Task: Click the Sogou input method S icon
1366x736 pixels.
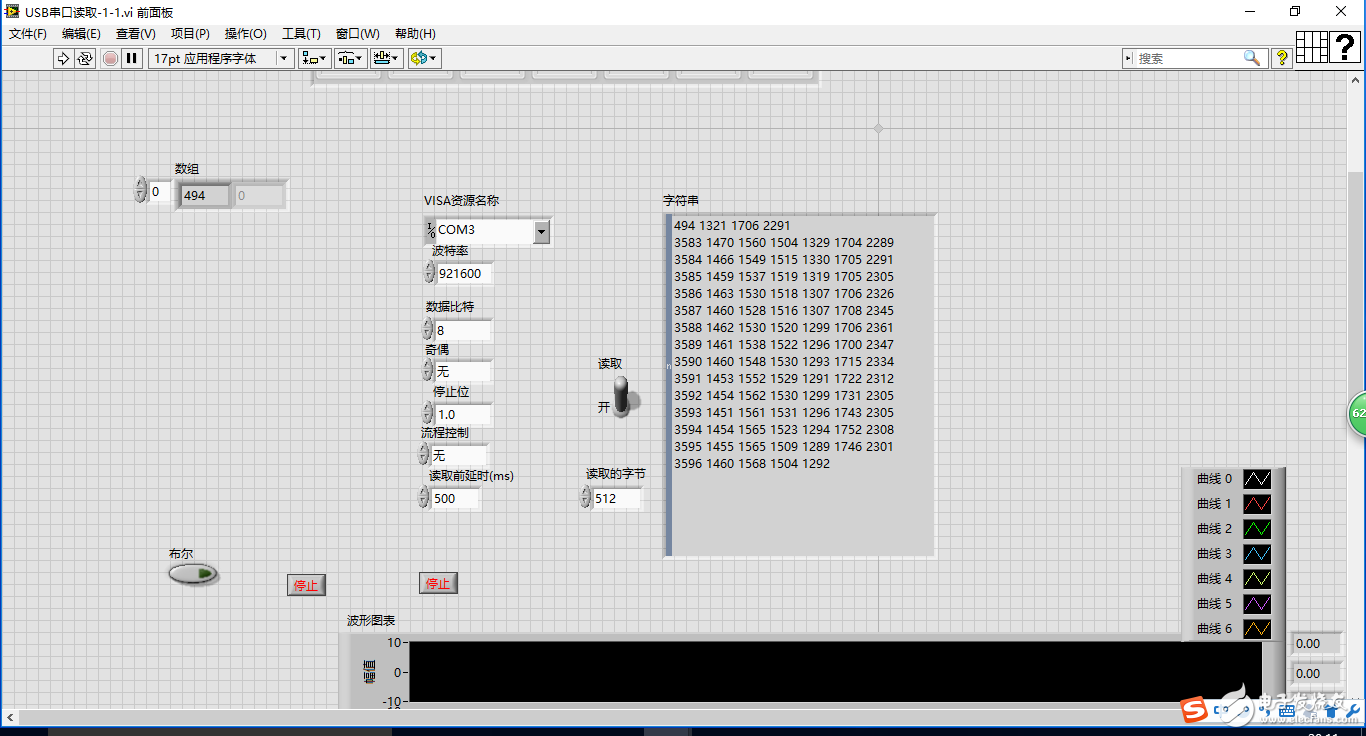Action: pyautogui.click(x=1193, y=709)
